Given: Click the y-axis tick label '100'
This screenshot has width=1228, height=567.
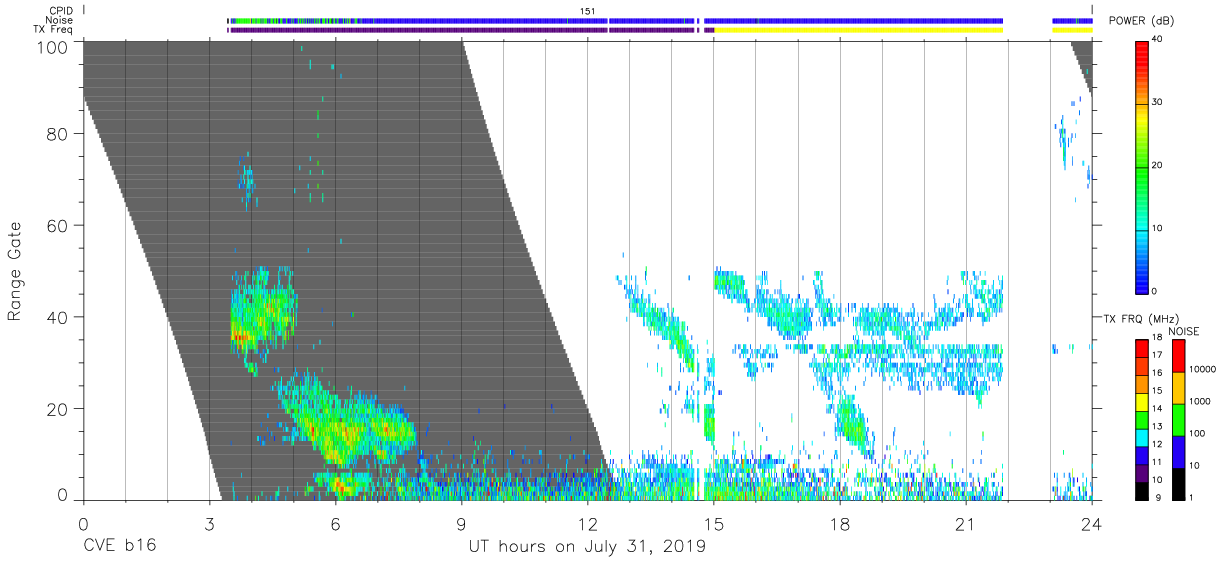Looking at the screenshot, I should coord(54,46).
